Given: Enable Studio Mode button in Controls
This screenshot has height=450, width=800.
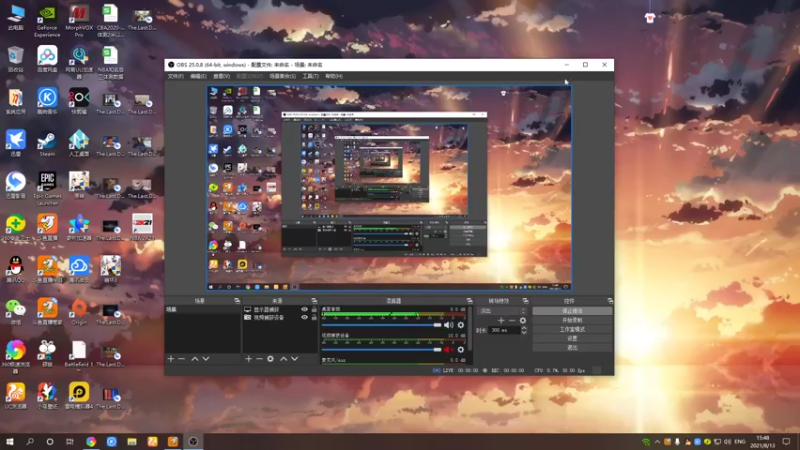Looking at the screenshot, I should click(x=572, y=329).
